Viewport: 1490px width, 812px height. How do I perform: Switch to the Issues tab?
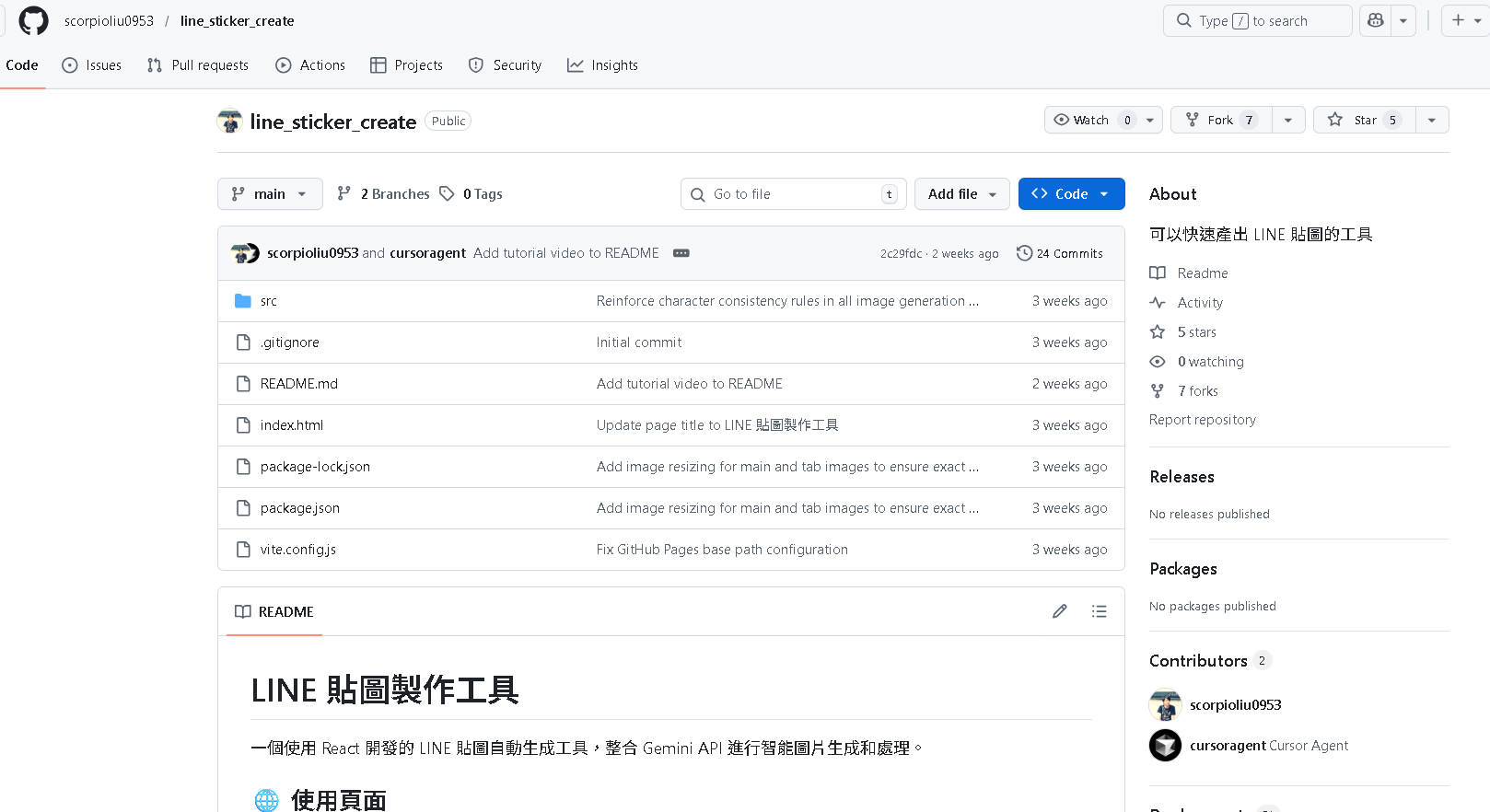92,65
